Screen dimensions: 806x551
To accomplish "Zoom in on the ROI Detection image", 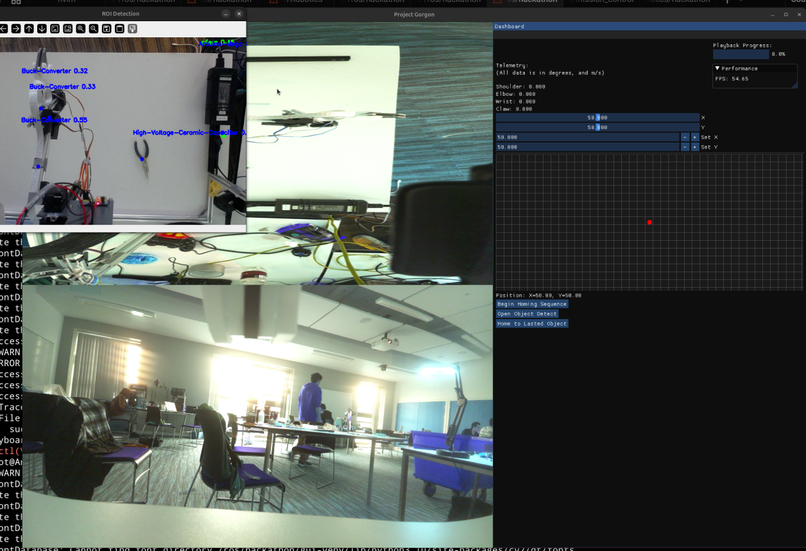I will 80,29.
